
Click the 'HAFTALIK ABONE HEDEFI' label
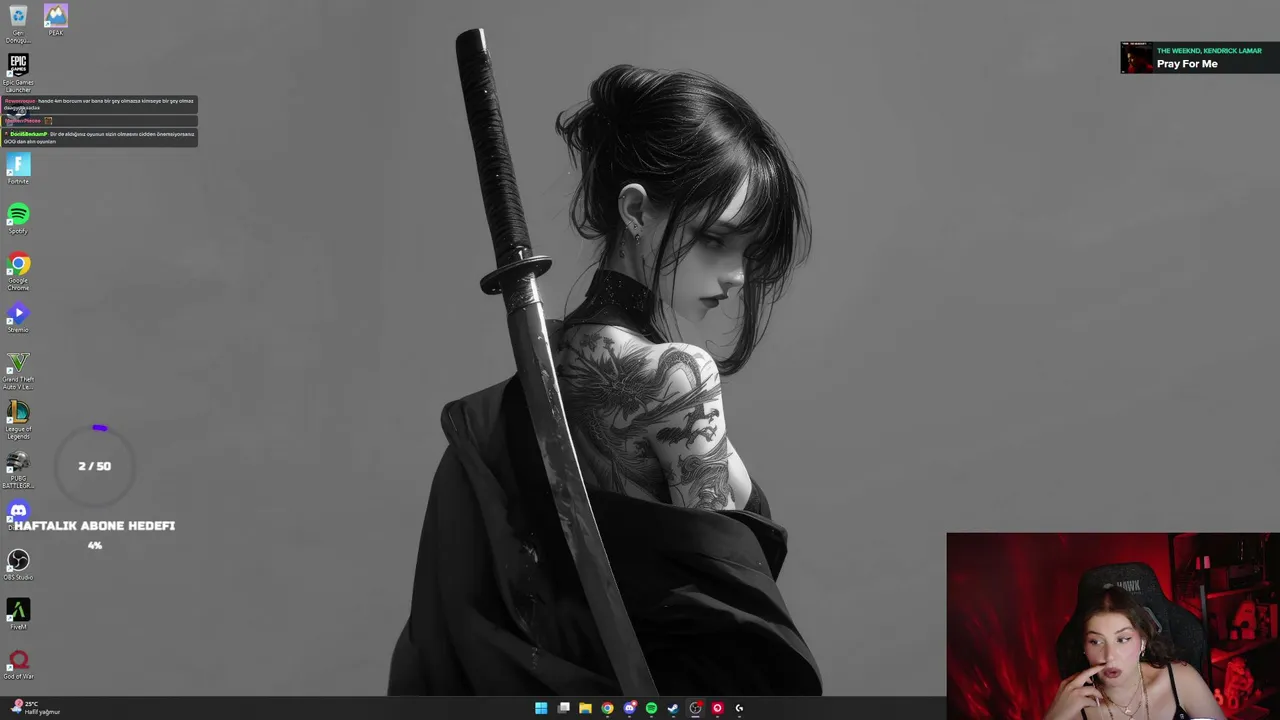click(x=94, y=526)
